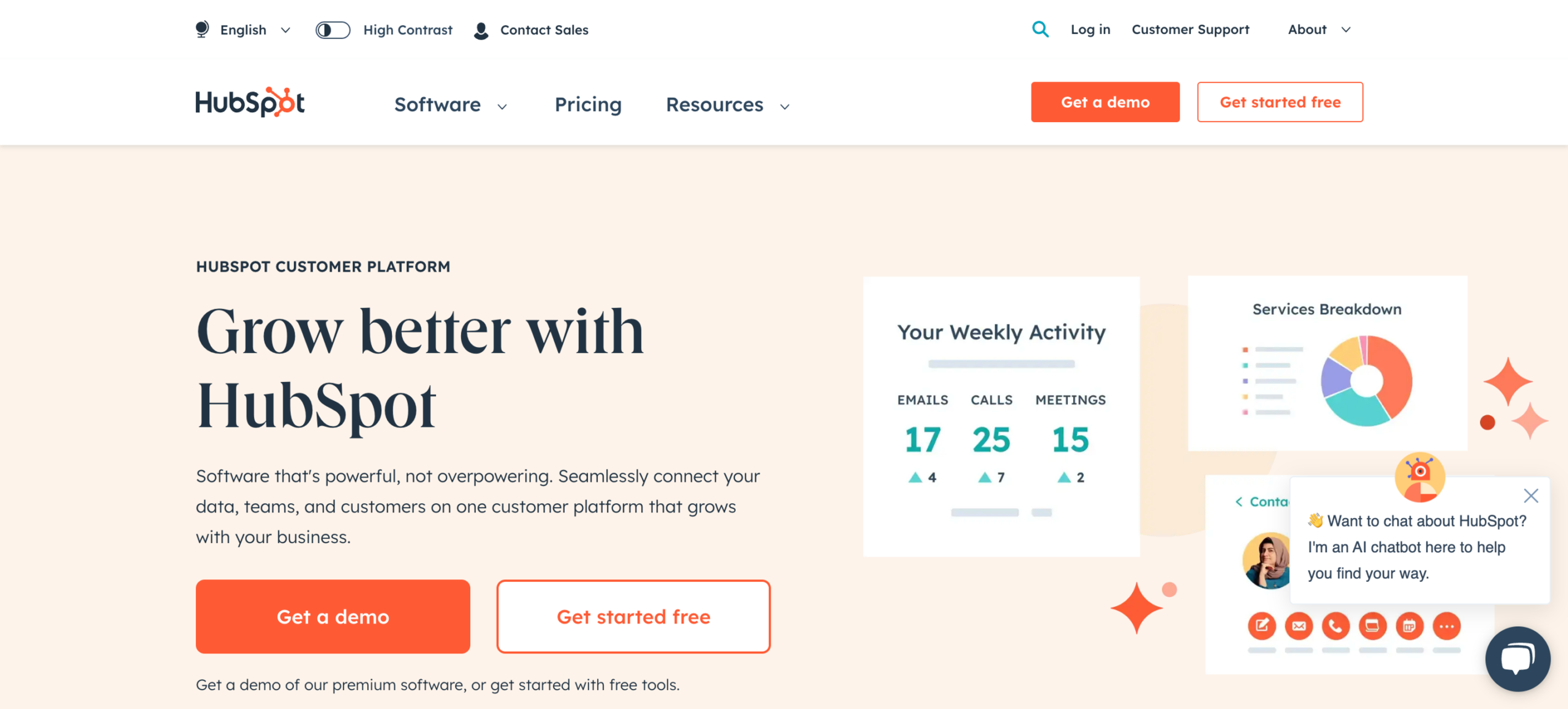Open the calendar scheduling icon in the contact card
This screenshot has width=1568, height=709.
pos(1410,626)
